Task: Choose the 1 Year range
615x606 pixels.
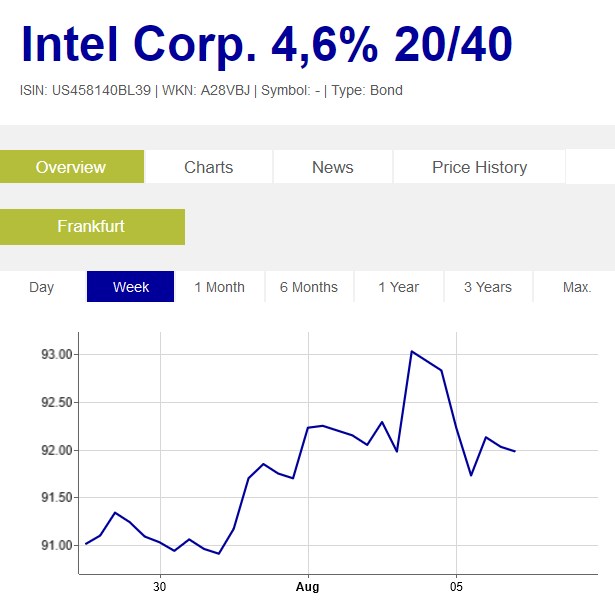Action: (x=398, y=287)
